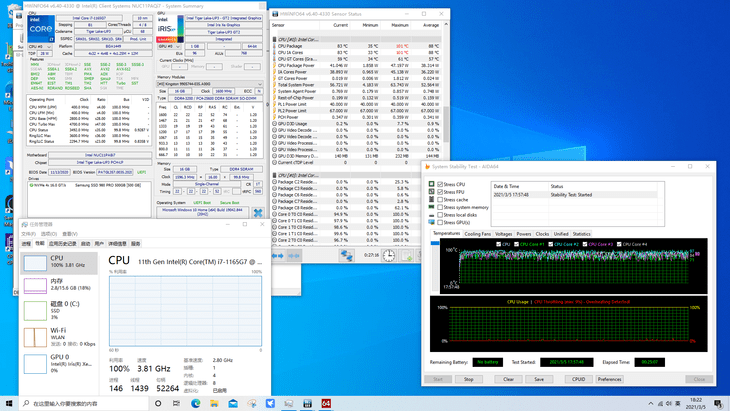Switch to the Cooling Fans tab
Image resolution: width=730 pixels, height=411 pixels.
[x=478, y=234]
